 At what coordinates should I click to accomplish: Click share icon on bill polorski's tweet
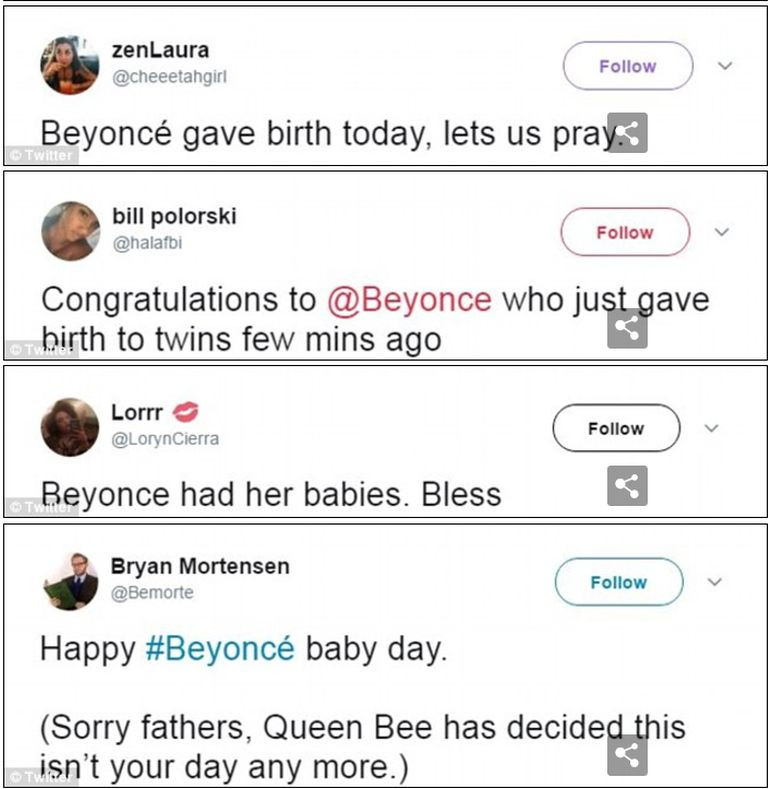click(627, 328)
